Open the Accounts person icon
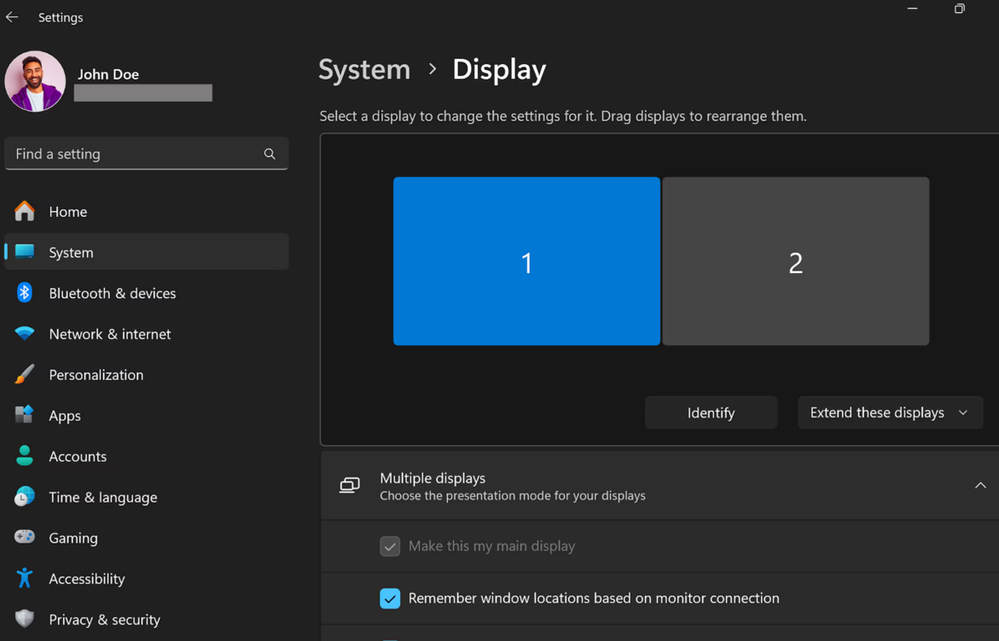999x641 pixels. (25, 456)
